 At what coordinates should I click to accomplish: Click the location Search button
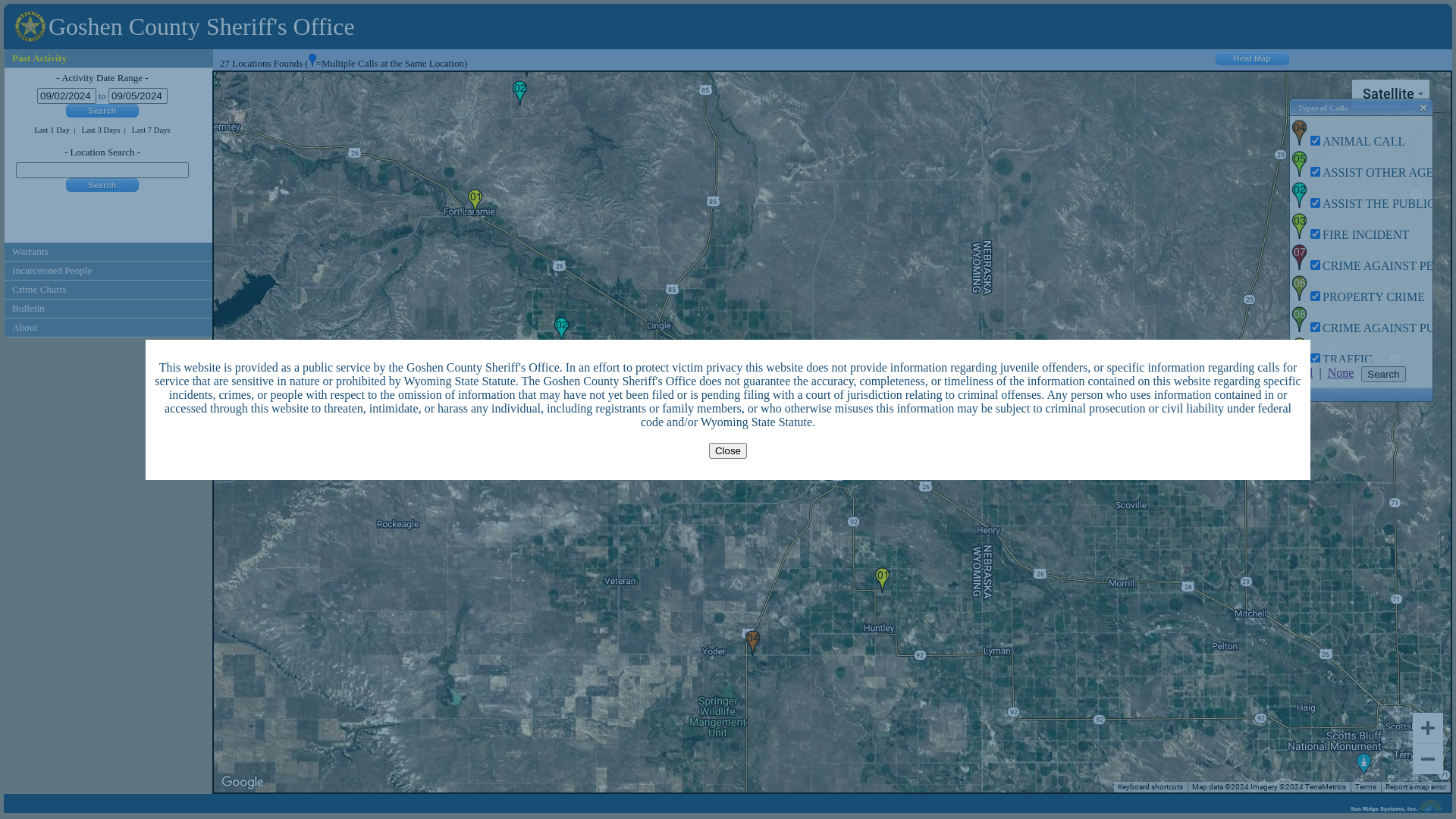click(x=102, y=185)
